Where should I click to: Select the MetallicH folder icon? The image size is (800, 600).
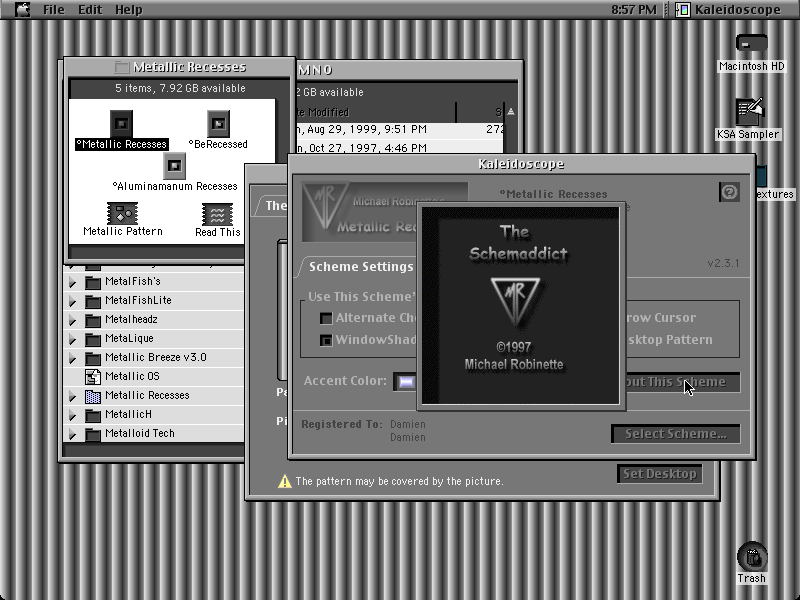[93, 415]
